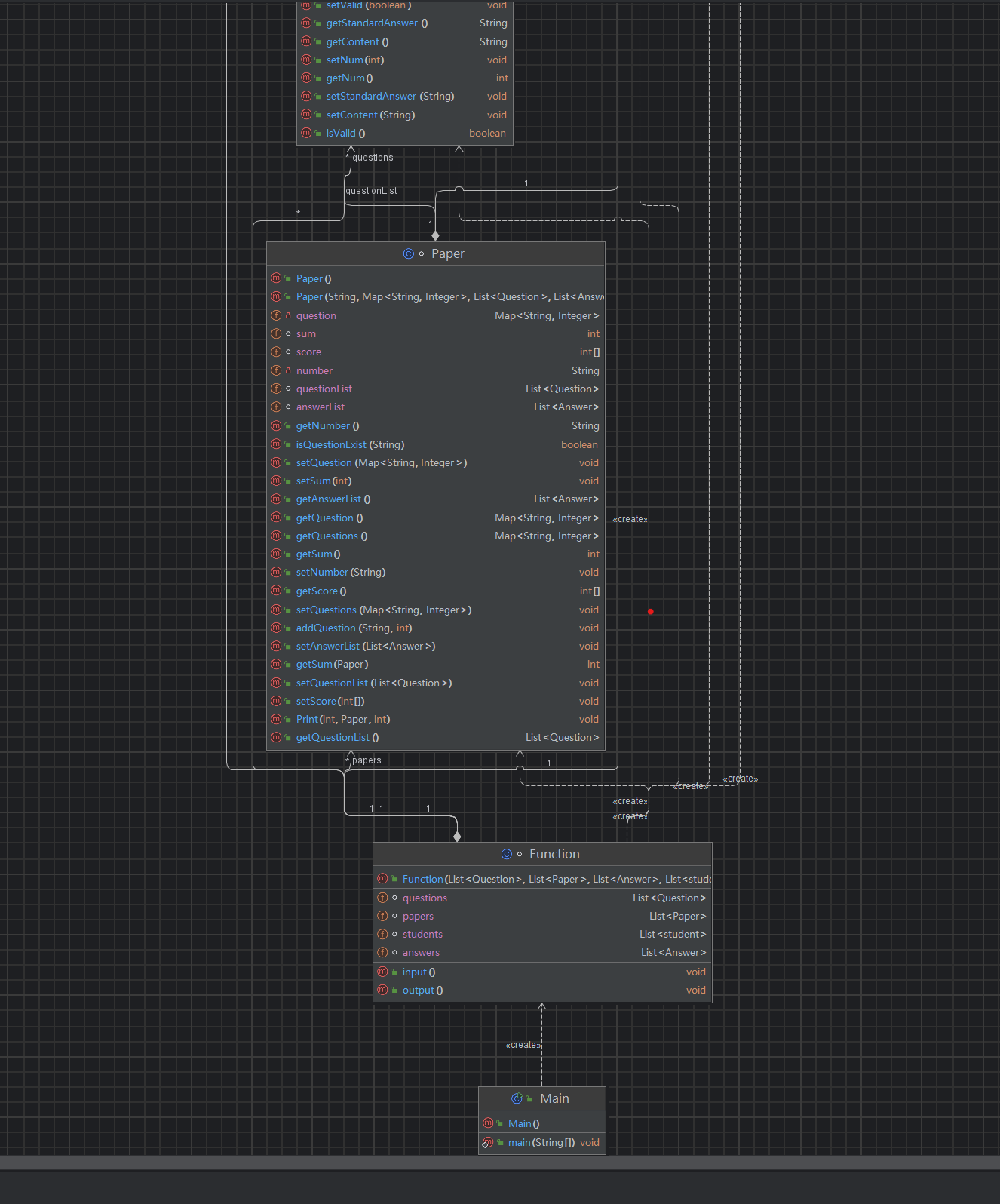Image resolution: width=1000 pixels, height=1204 pixels.
Task: Click method icon for getContent()
Action: click(306, 41)
